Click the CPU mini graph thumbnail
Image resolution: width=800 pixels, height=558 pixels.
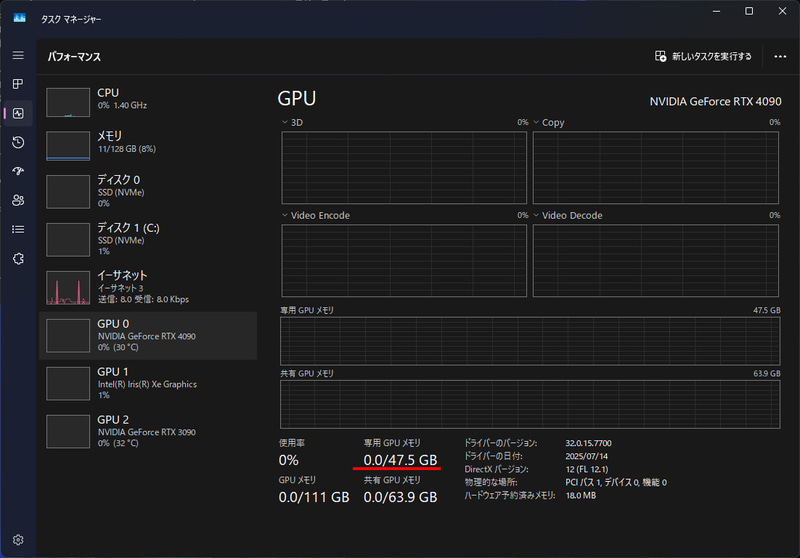point(68,102)
